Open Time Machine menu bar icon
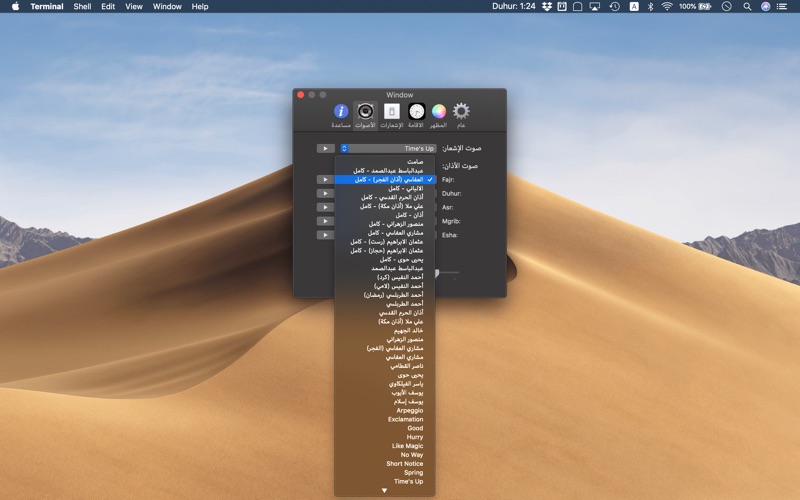This screenshot has width=800, height=500. (x=615, y=7)
